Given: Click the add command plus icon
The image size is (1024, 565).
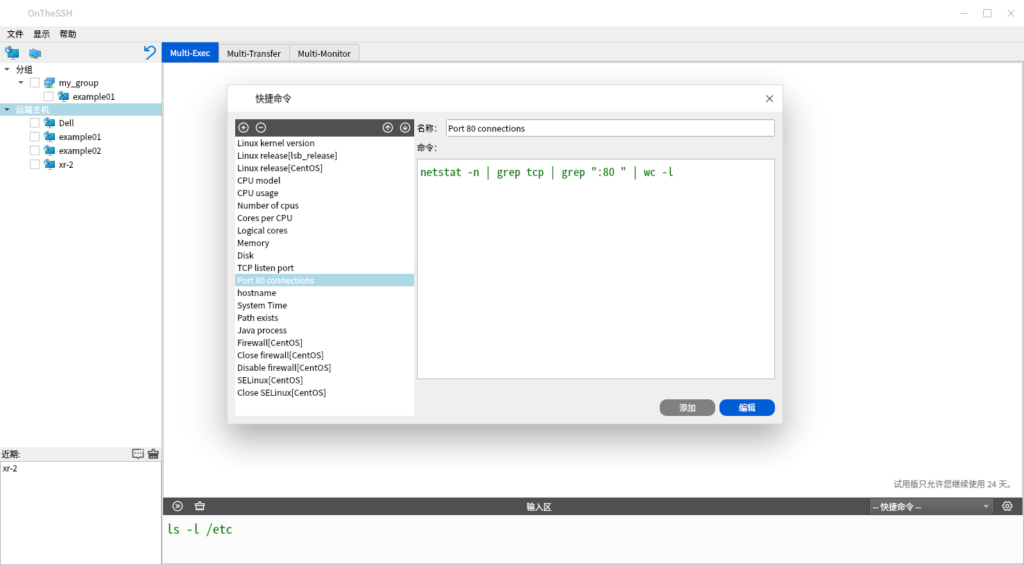Looking at the screenshot, I should 243,128.
